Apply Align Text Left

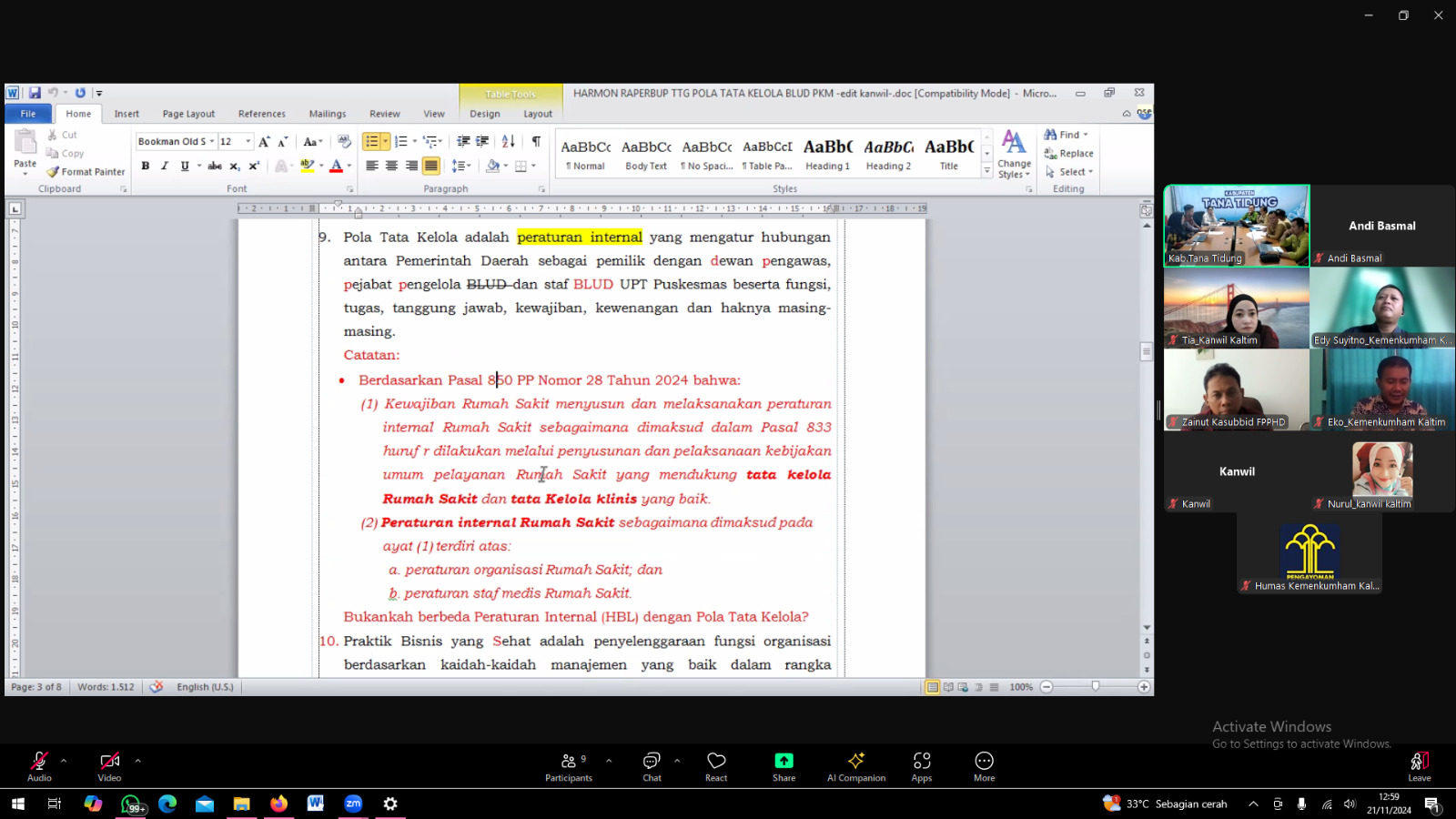click(371, 166)
